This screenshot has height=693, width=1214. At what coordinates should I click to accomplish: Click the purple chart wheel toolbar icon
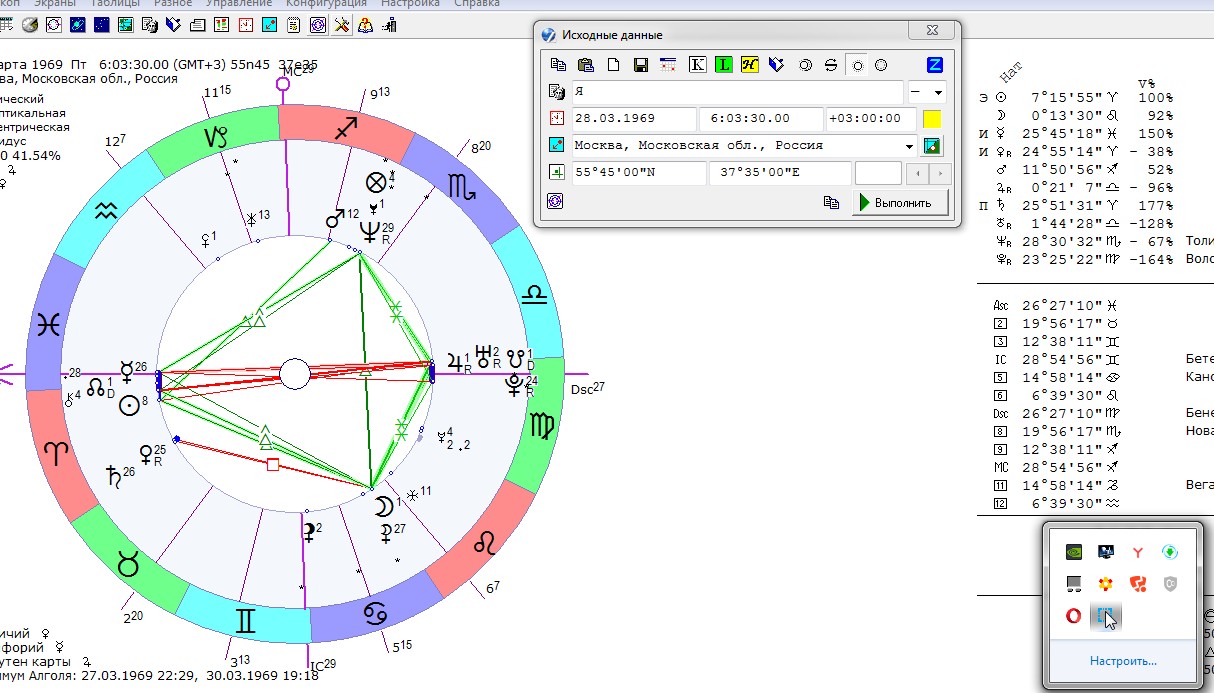pyautogui.click(x=318, y=25)
